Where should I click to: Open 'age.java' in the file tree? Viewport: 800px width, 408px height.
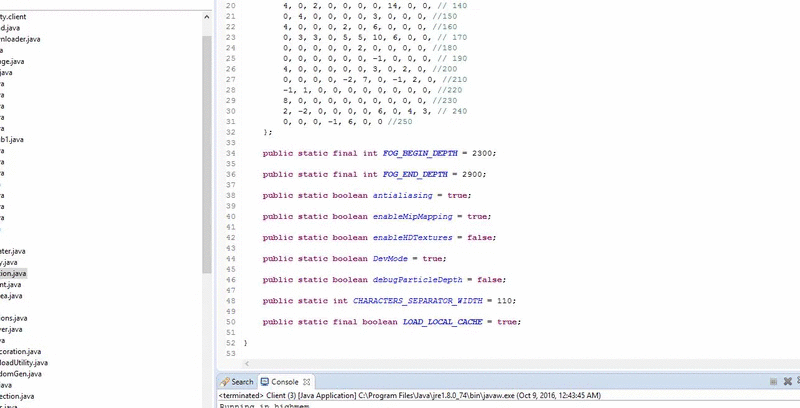[x=12, y=61]
